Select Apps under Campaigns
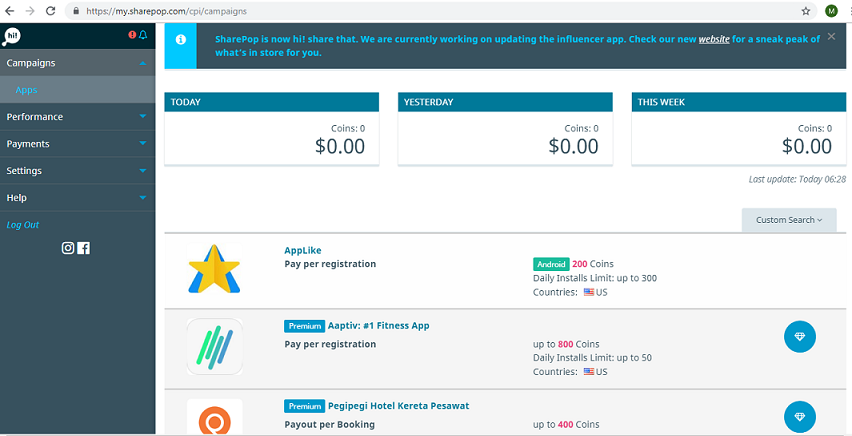This screenshot has width=852, height=436. coord(78,90)
